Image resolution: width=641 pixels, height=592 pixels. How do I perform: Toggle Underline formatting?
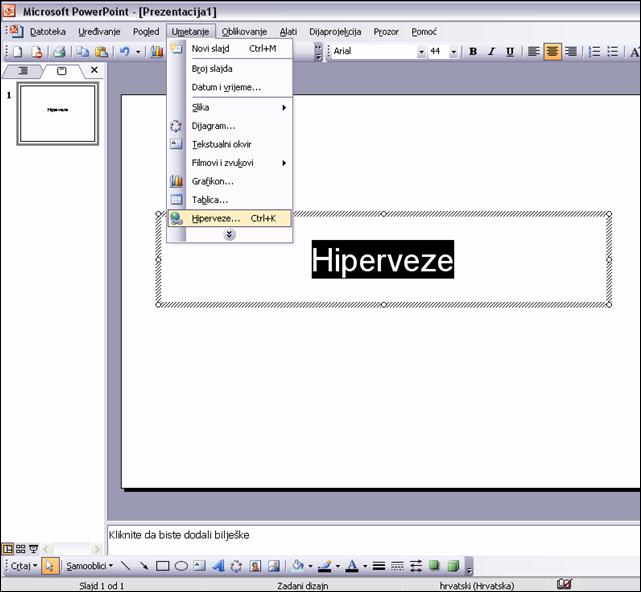tap(510, 52)
